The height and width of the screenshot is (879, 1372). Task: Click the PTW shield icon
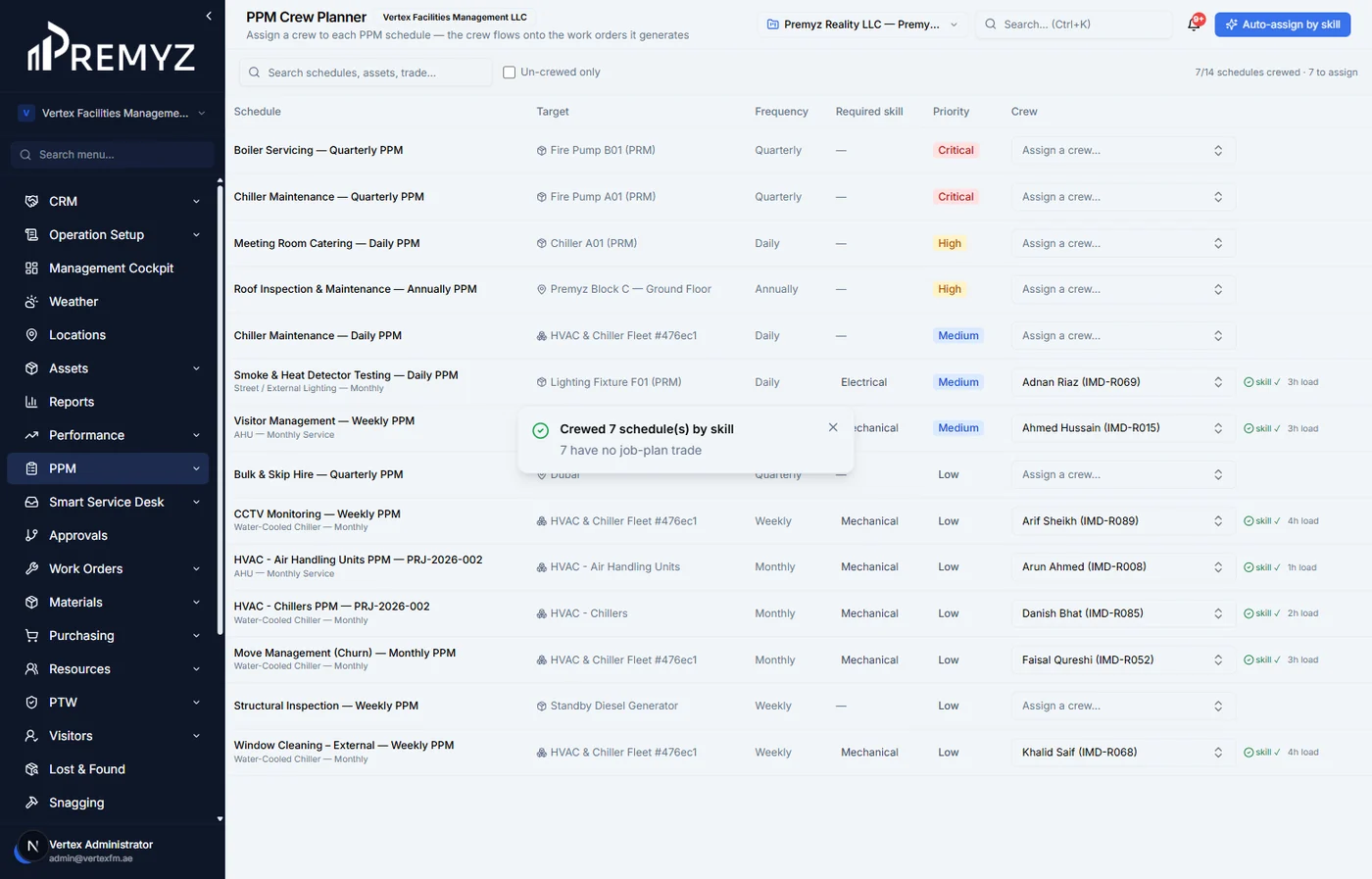31,702
